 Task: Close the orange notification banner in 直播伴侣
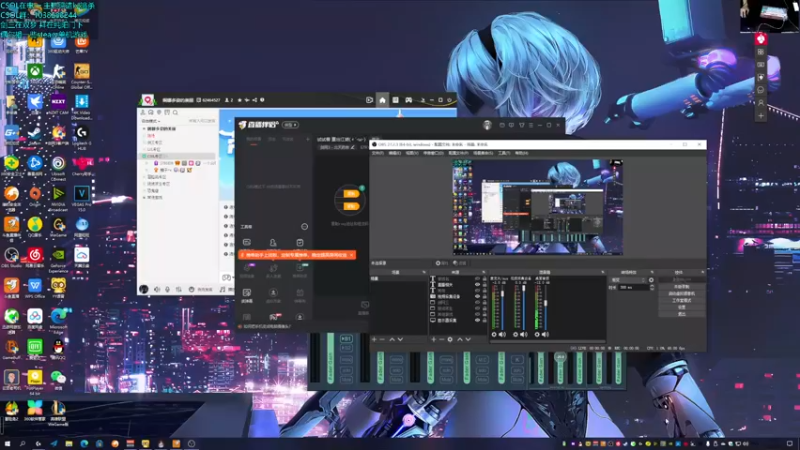point(352,255)
